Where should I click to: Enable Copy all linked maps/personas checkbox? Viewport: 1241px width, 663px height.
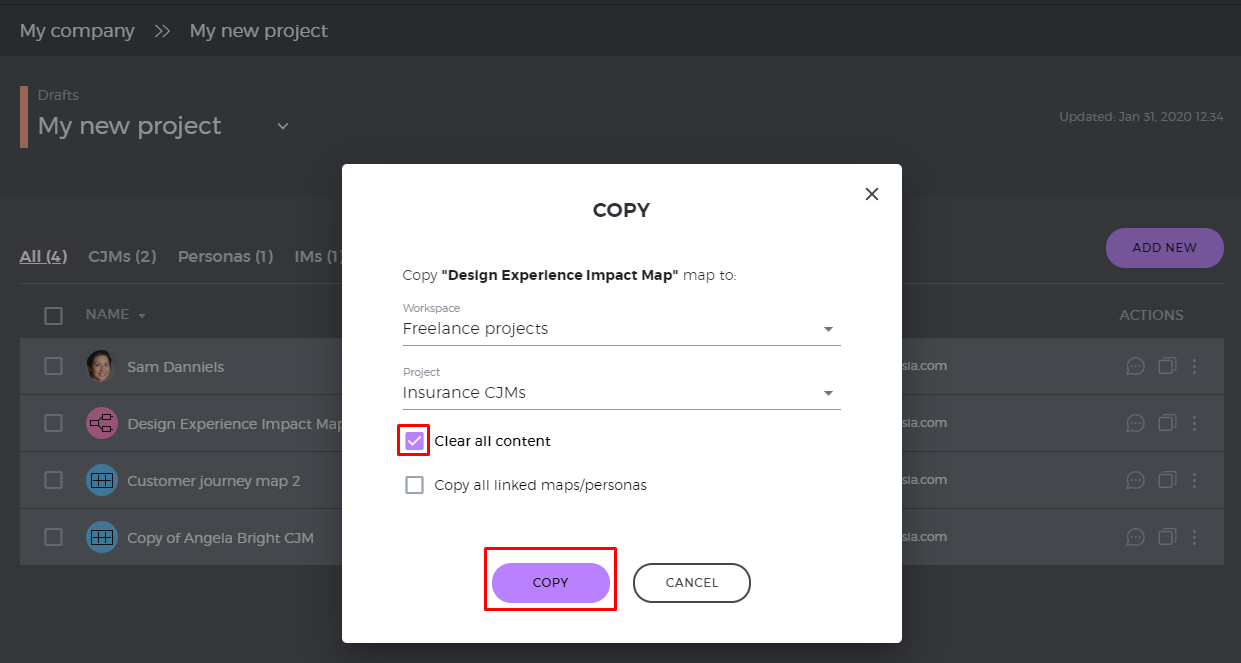(414, 485)
